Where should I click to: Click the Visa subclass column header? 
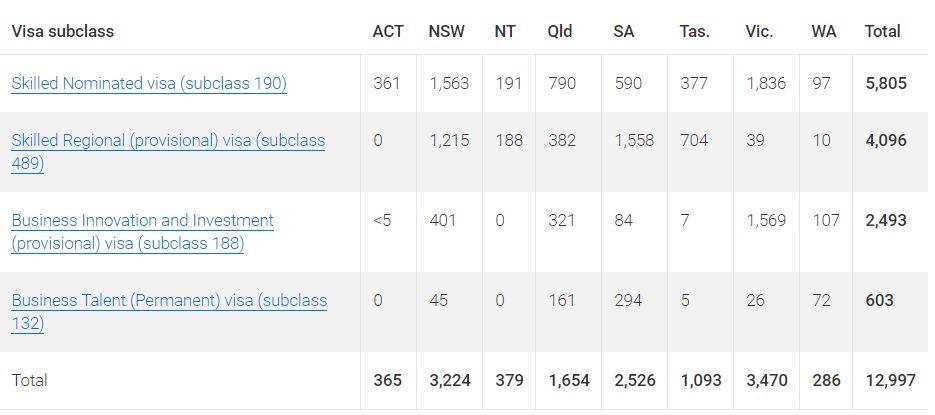tap(63, 31)
